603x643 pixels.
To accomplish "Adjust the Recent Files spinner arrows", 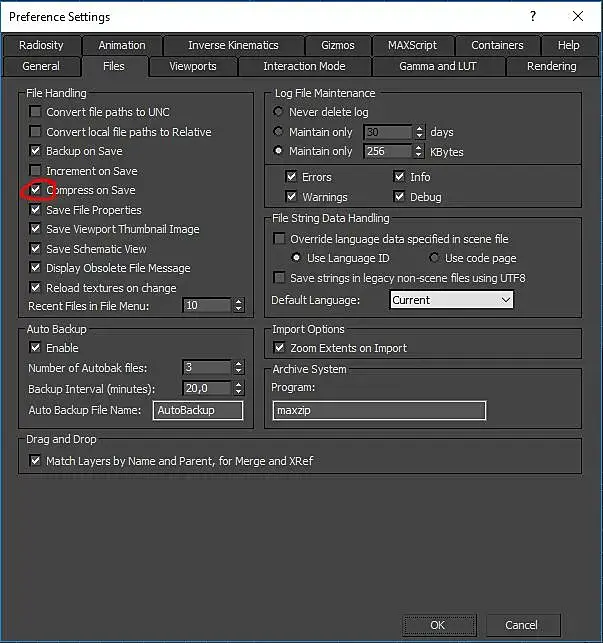I will 239,305.
